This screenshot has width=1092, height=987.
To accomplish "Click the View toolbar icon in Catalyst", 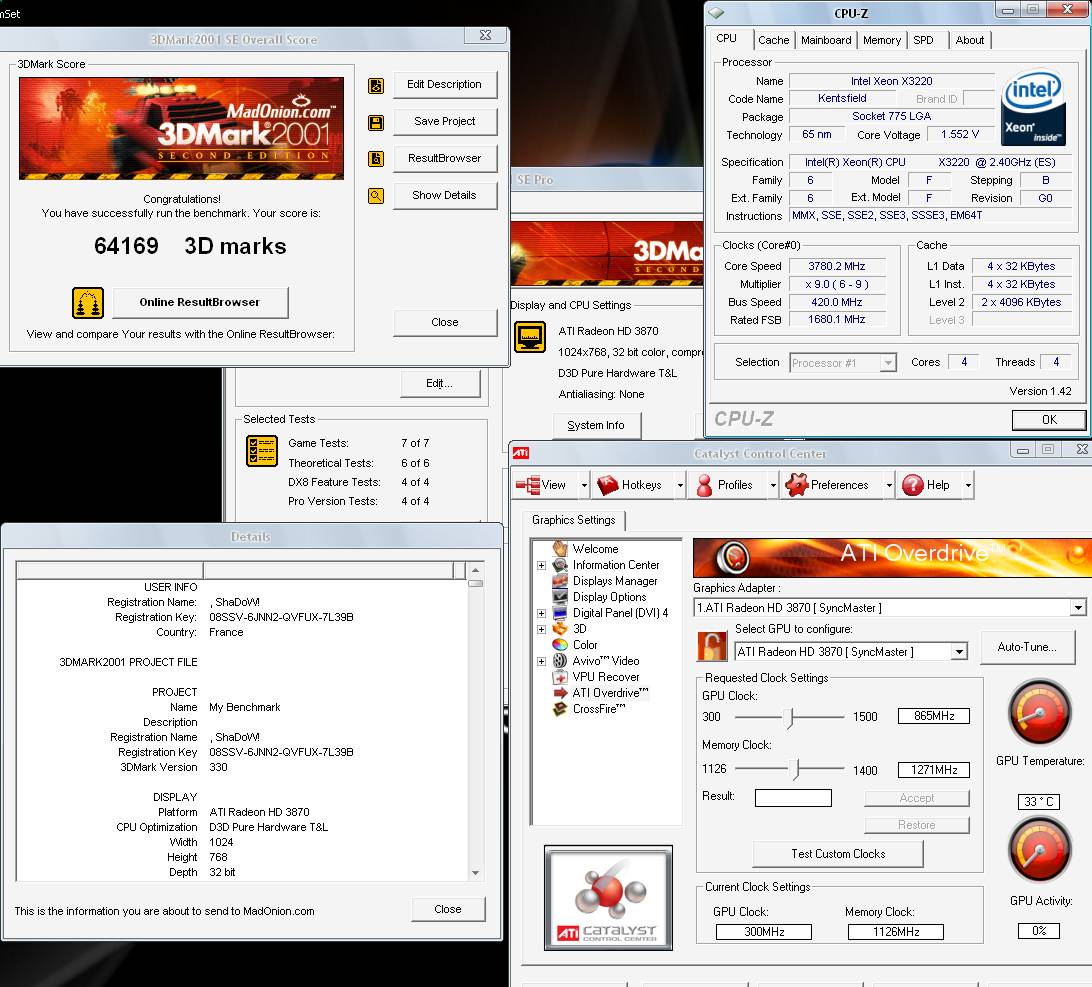I will tap(528, 485).
